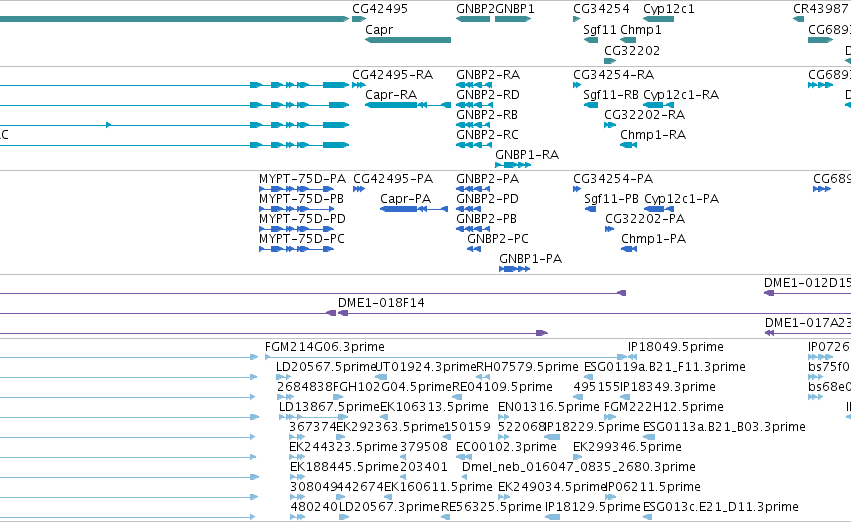Select the GNBP2-PC protein label
Image resolution: width=851 pixels, height=522 pixels.
(498, 239)
